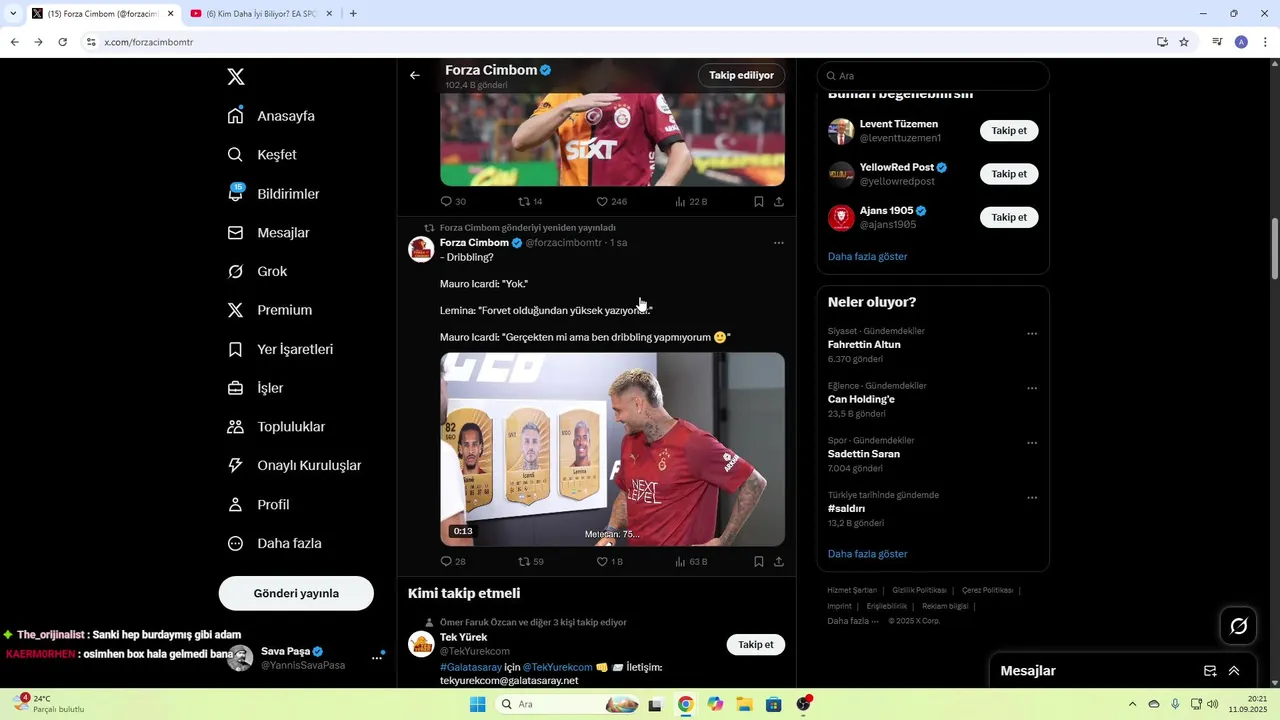The height and width of the screenshot is (720, 1280).
Task: Open options for the Fahrettin Altun trend
Action: (1032, 334)
